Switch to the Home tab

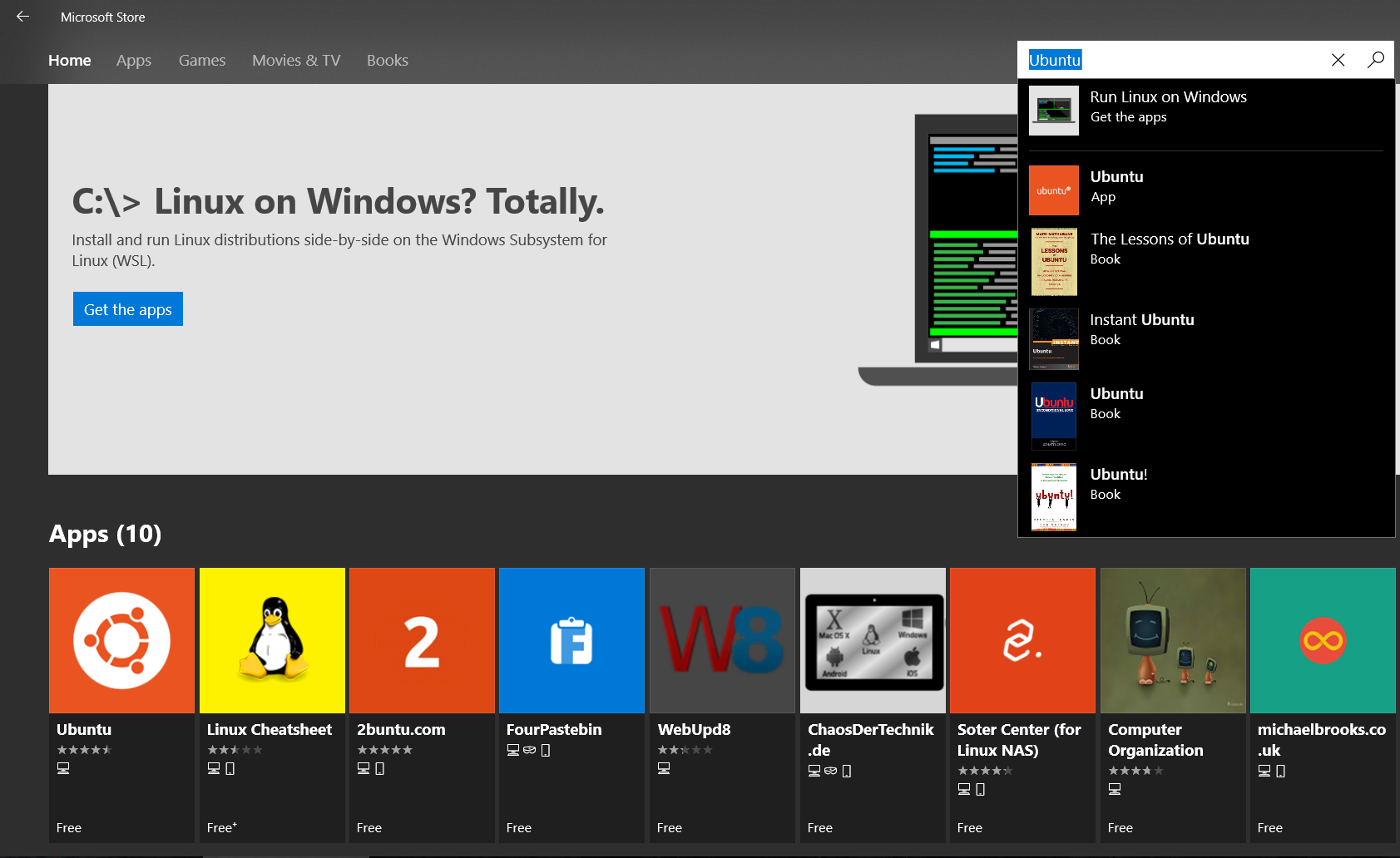point(70,61)
